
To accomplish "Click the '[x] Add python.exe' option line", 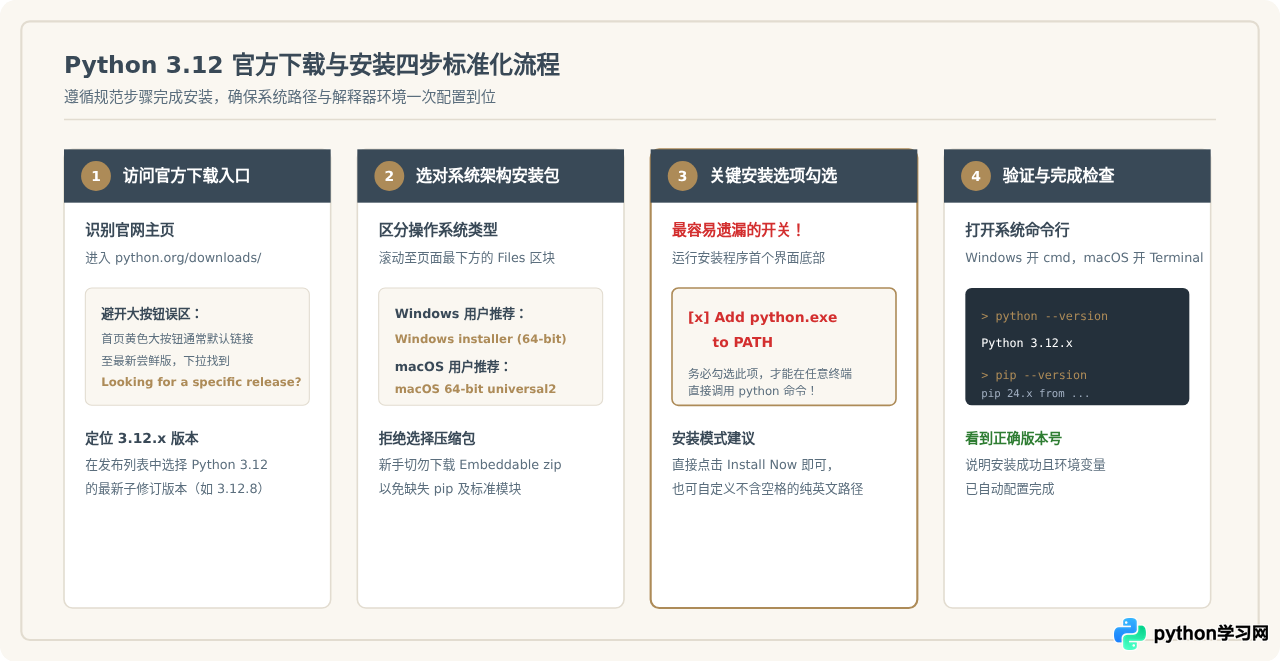I will (x=762, y=317).
